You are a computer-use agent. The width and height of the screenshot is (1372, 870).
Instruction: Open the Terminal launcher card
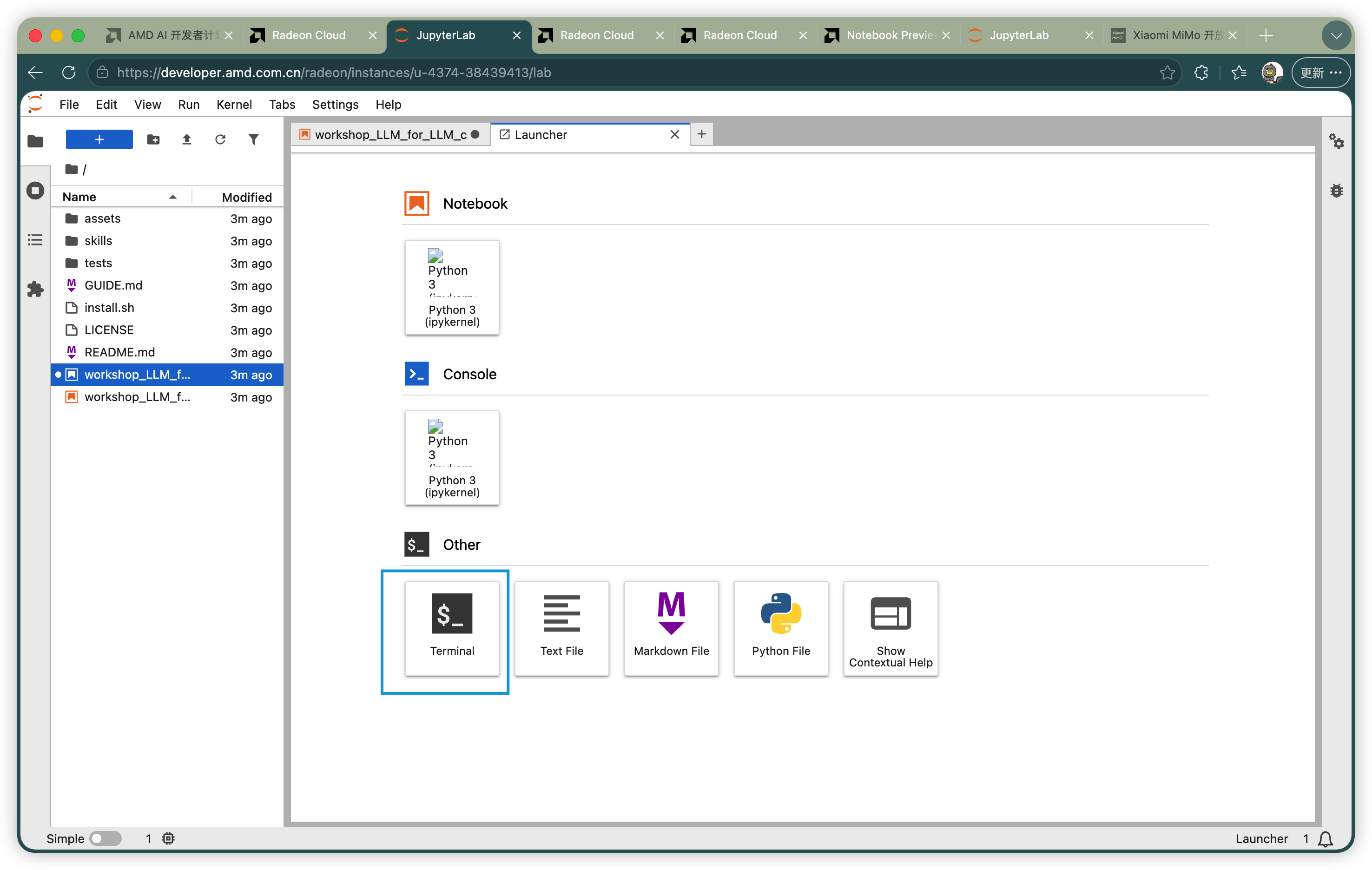pyautogui.click(x=452, y=628)
